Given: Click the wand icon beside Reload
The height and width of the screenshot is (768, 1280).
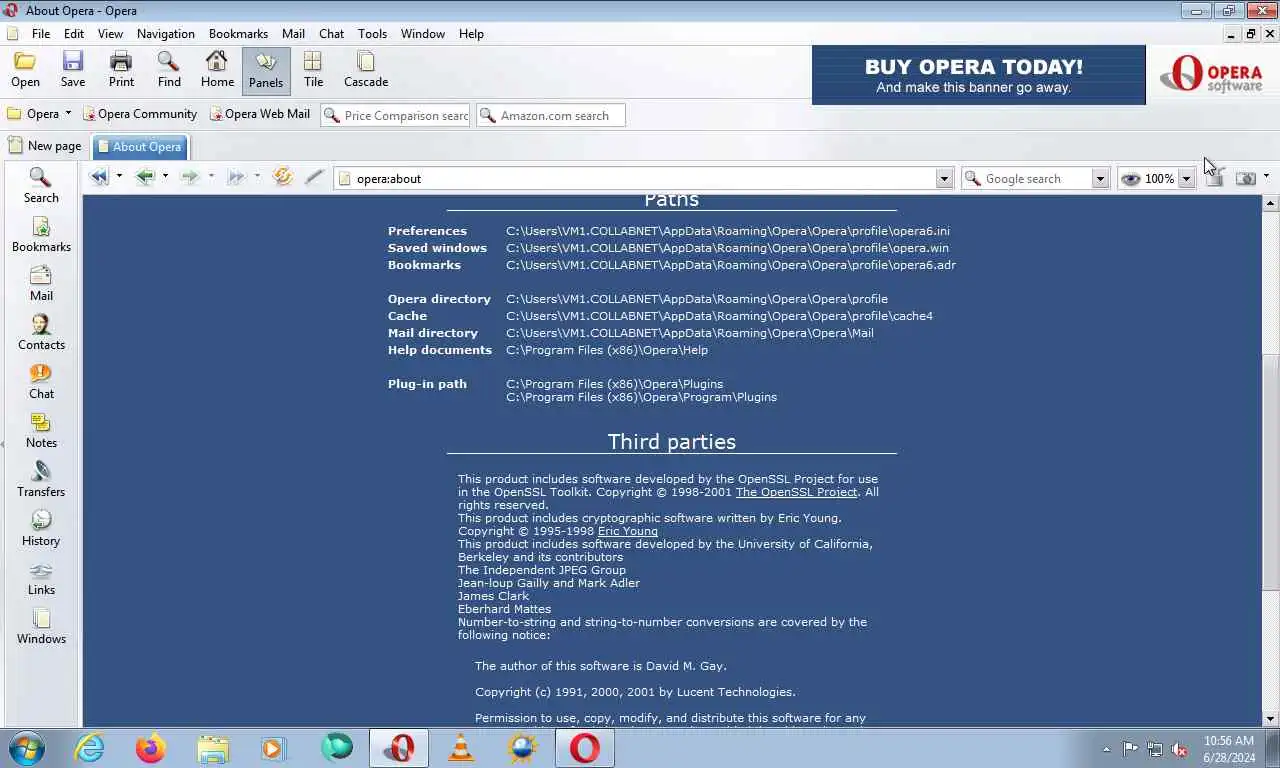Looking at the screenshot, I should 314,177.
